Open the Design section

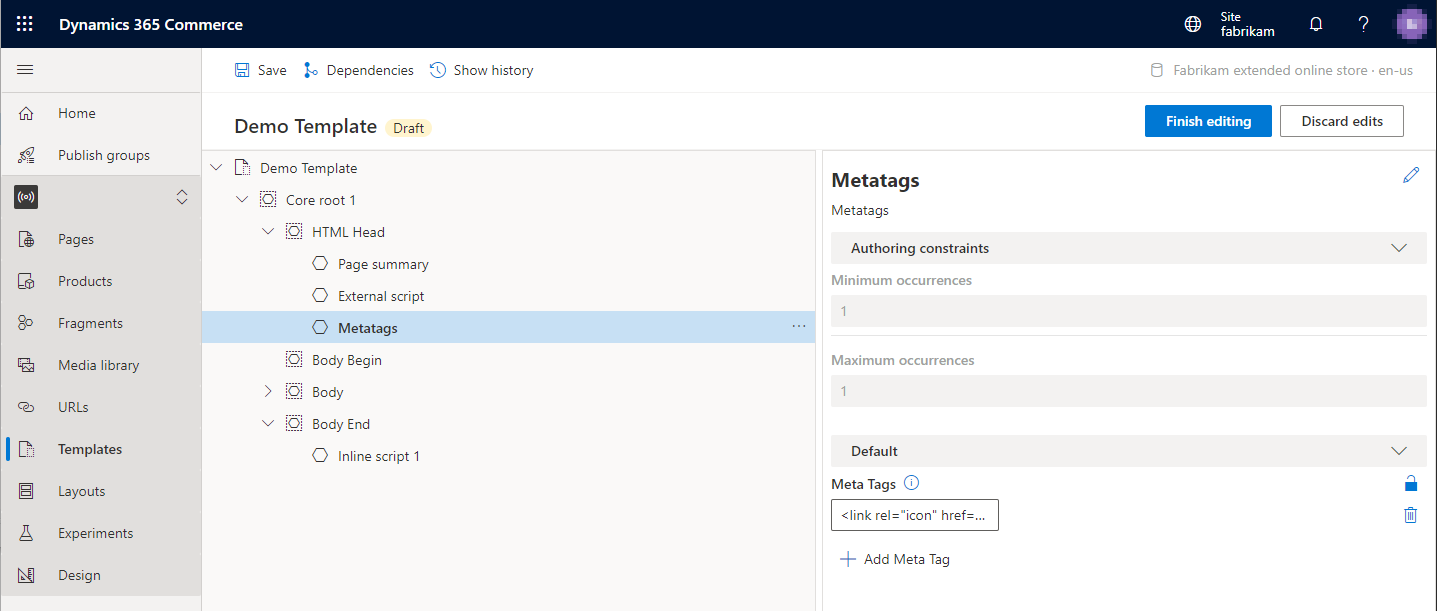coord(80,574)
